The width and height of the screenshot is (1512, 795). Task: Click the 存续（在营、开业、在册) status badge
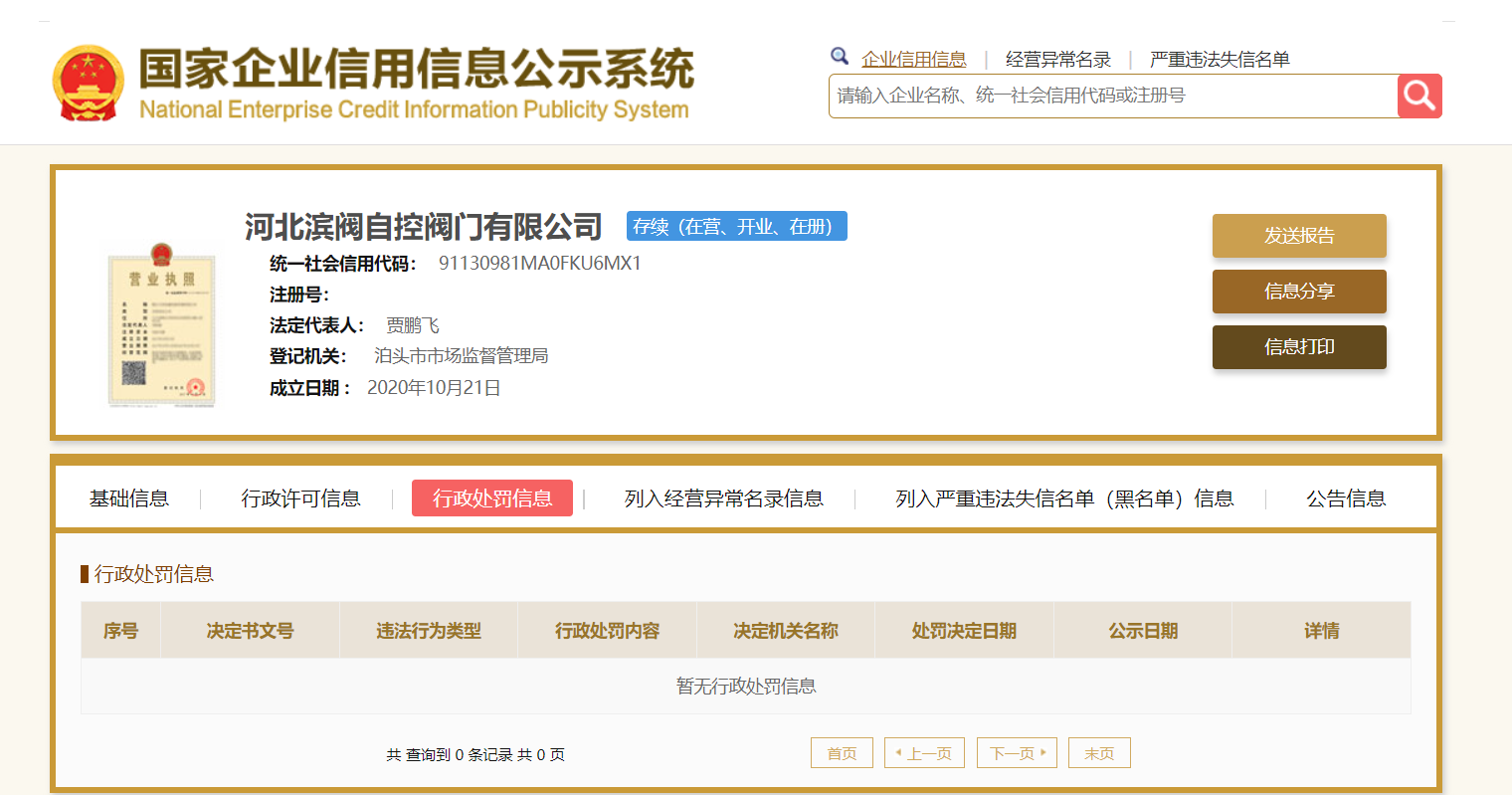737,227
